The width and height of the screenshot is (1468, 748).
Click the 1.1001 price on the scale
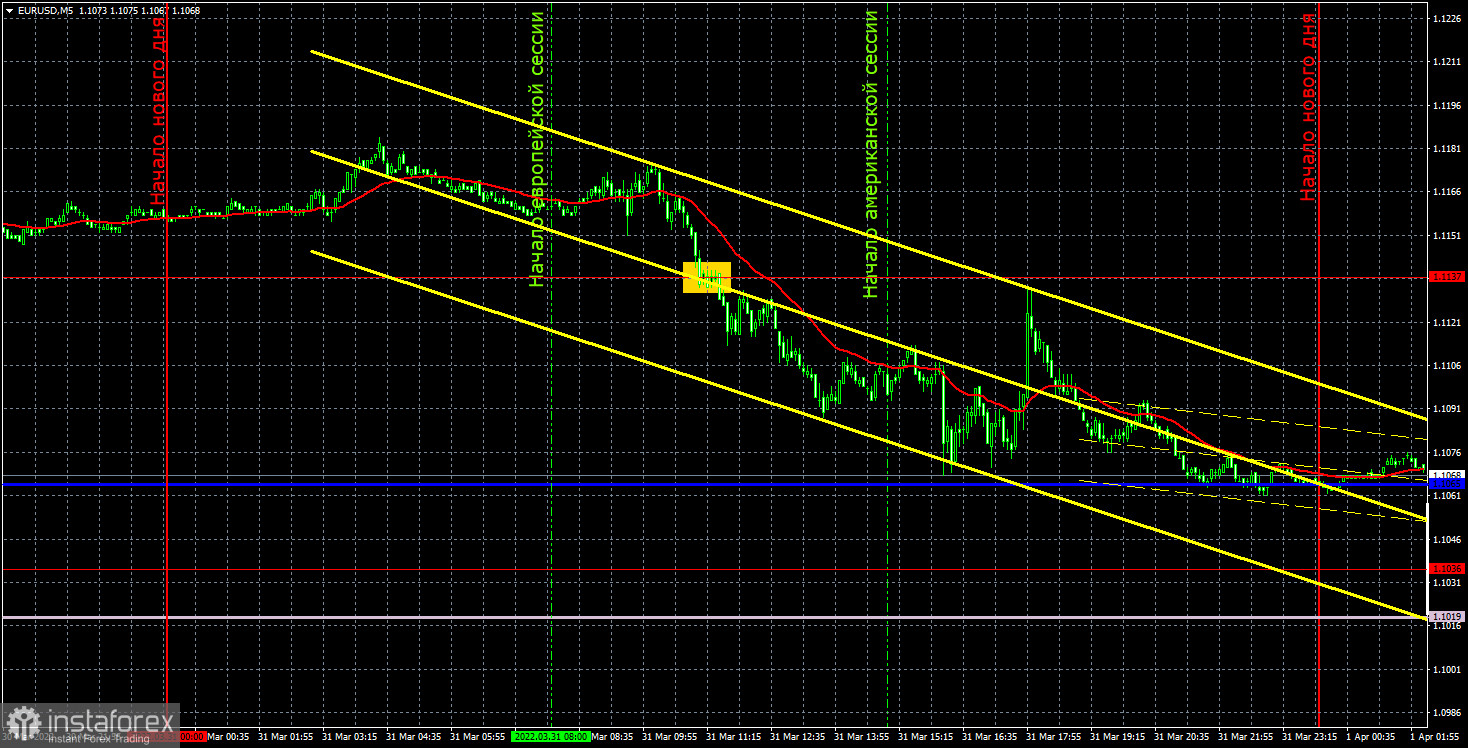click(x=1446, y=669)
